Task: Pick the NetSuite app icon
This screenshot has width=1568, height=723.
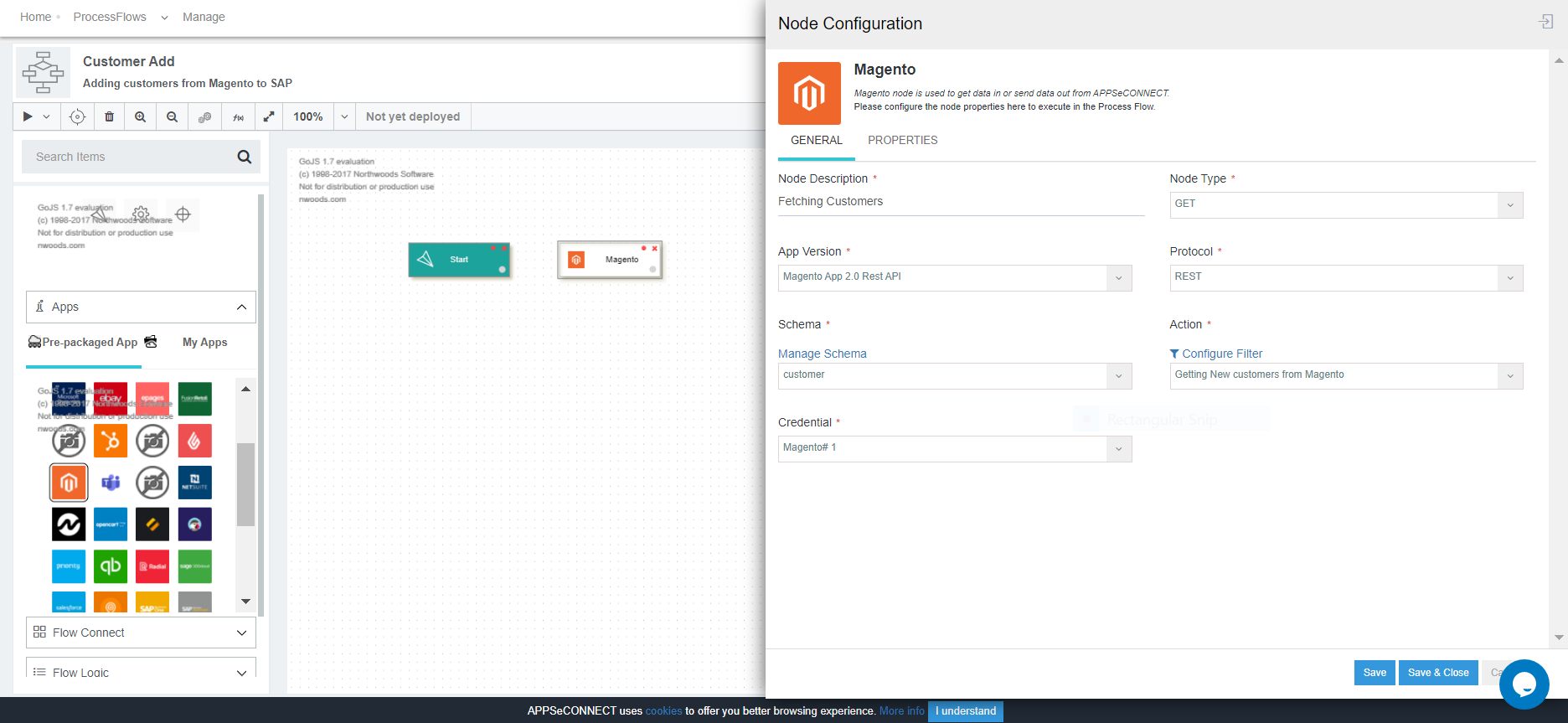Action: tap(195, 483)
